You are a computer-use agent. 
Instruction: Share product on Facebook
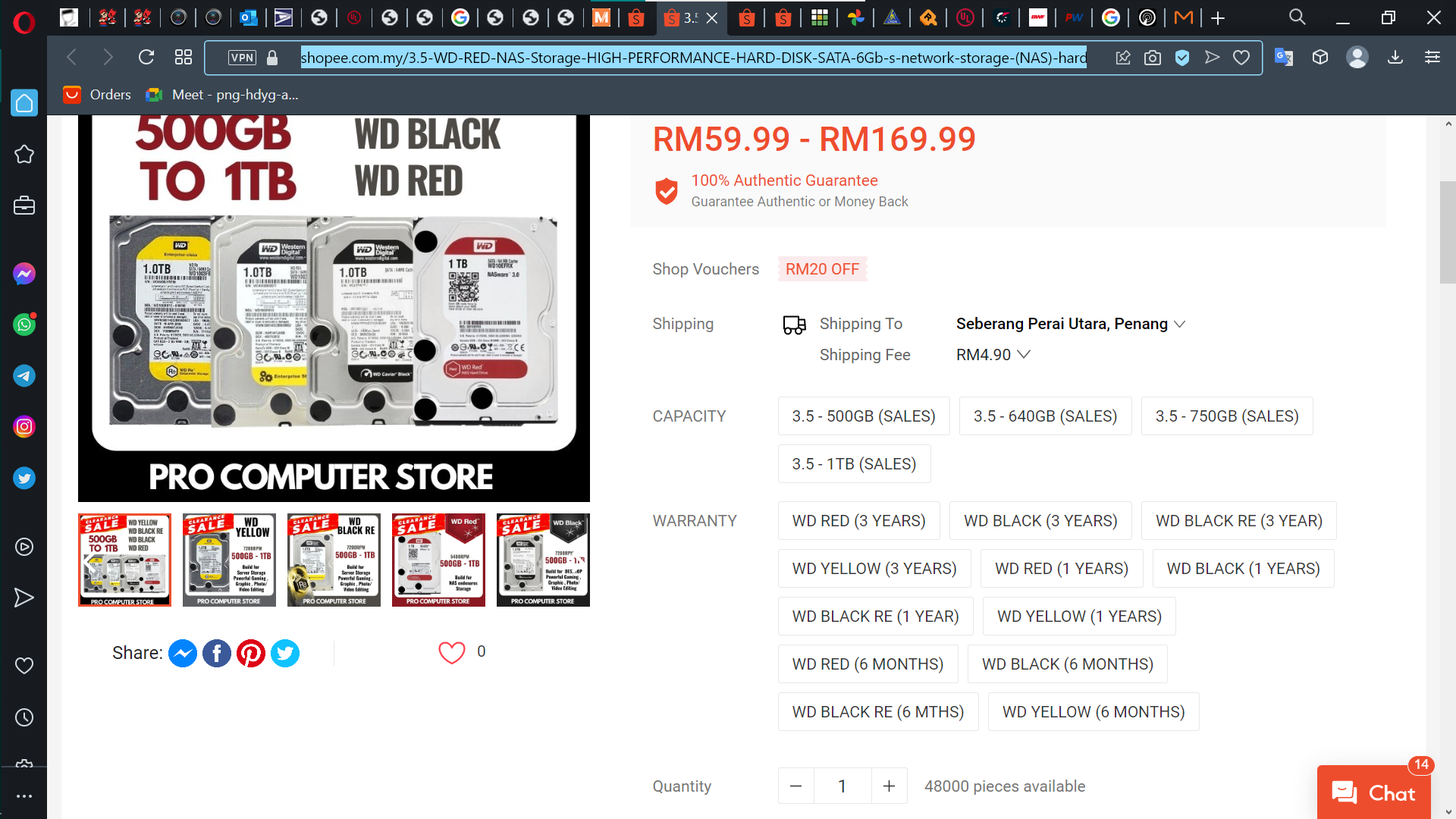(217, 653)
